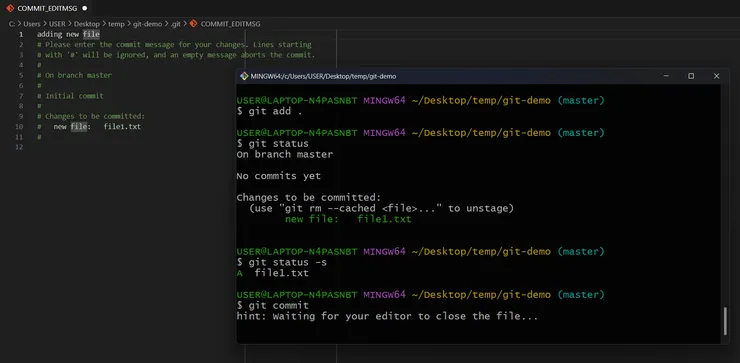Close the MINGW64 terminal window
Image resolution: width=740 pixels, height=363 pixels.
pos(716,76)
